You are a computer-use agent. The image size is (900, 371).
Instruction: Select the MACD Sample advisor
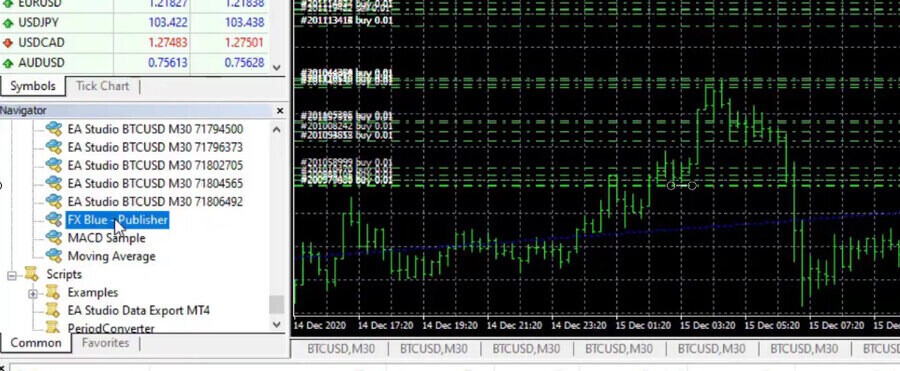pos(106,238)
